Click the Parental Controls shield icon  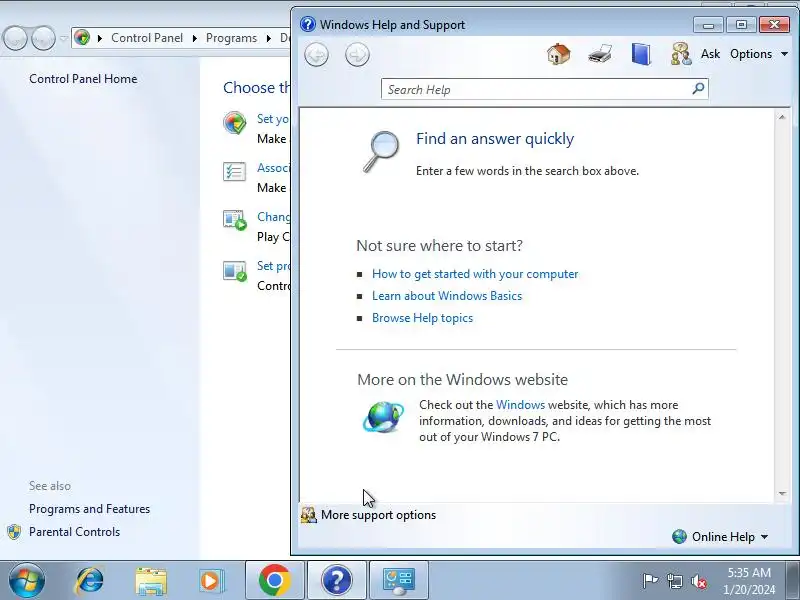click(x=14, y=532)
